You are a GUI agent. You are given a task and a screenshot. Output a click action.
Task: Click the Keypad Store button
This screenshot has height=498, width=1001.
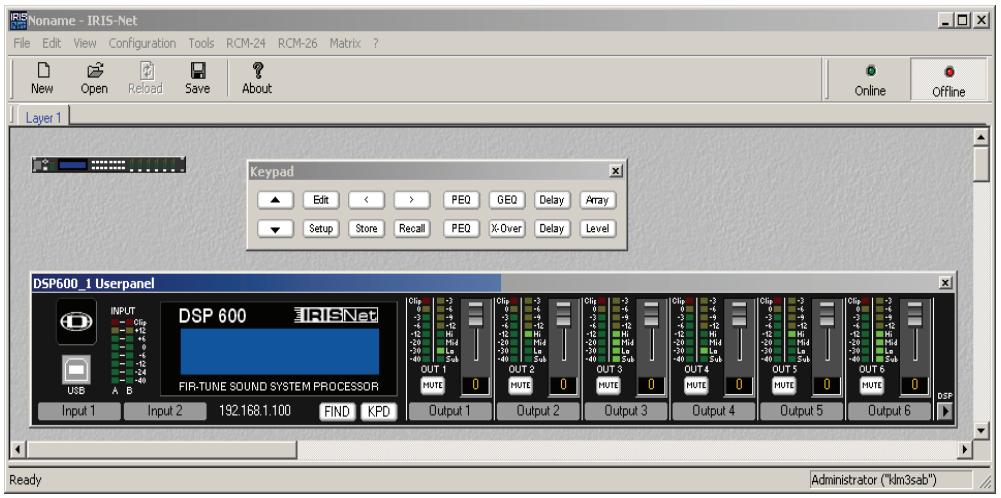click(366, 229)
